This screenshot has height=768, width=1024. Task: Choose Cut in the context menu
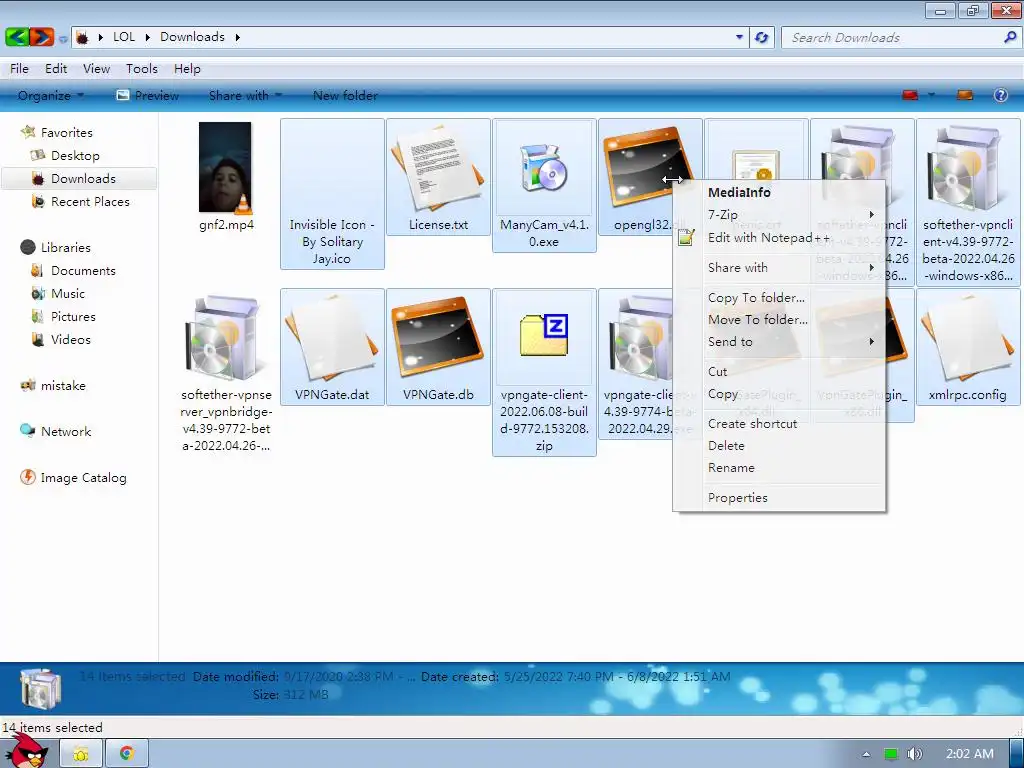coord(780,372)
